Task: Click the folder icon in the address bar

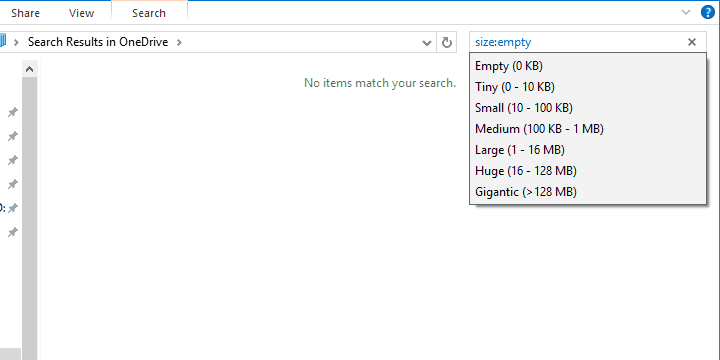Action: [3, 42]
